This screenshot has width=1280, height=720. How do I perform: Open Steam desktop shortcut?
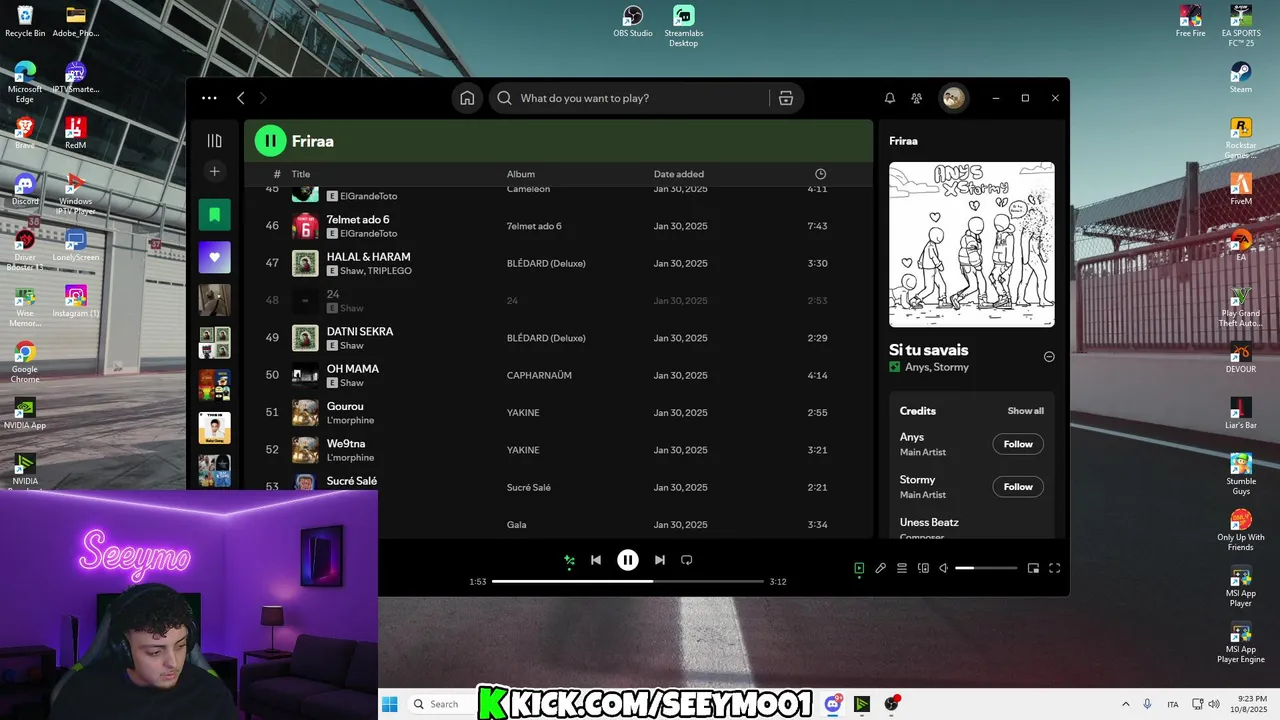(x=1241, y=78)
